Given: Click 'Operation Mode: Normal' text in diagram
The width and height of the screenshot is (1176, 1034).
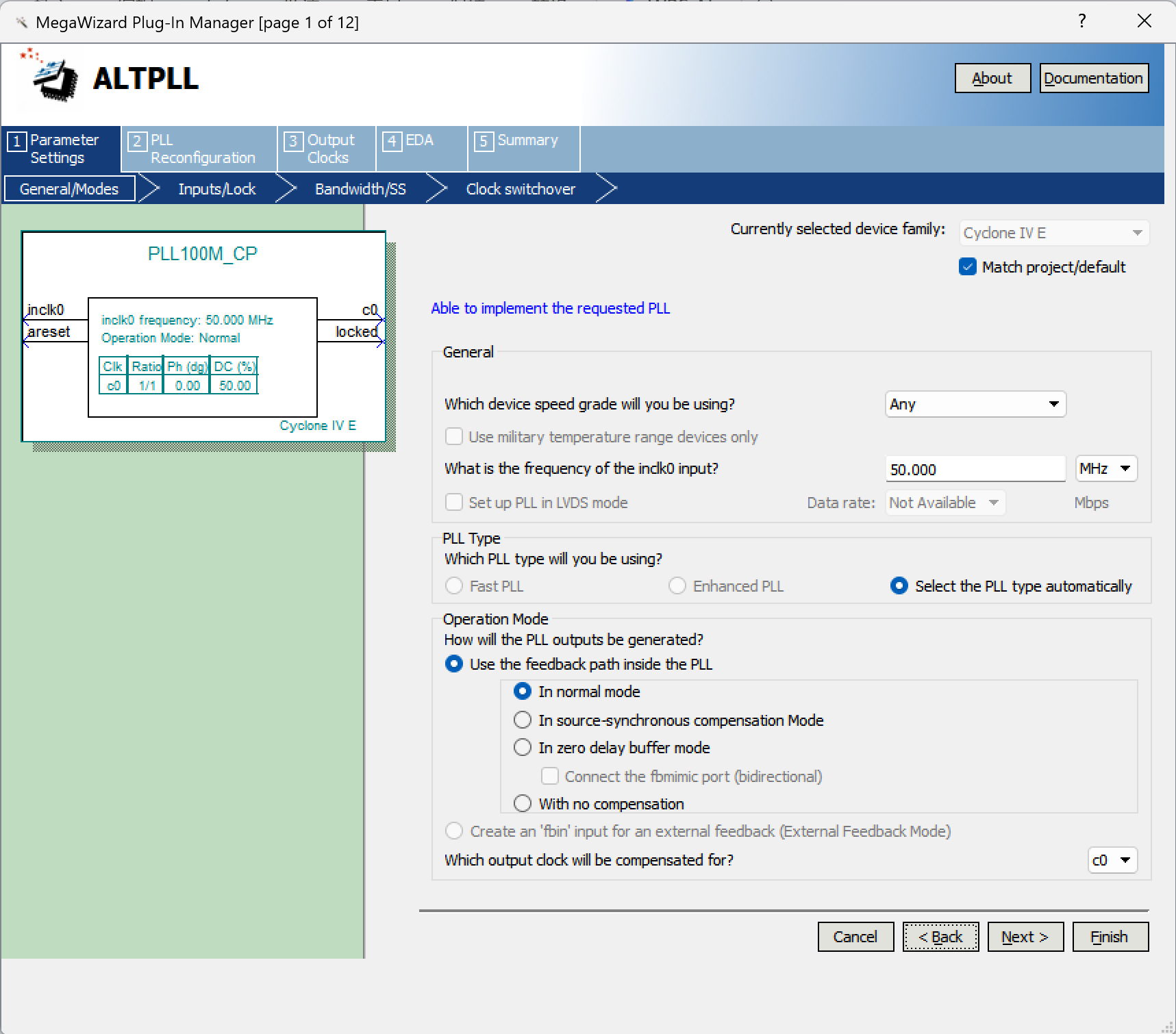Looking at the screenshot, I should [x=171, y=338].
